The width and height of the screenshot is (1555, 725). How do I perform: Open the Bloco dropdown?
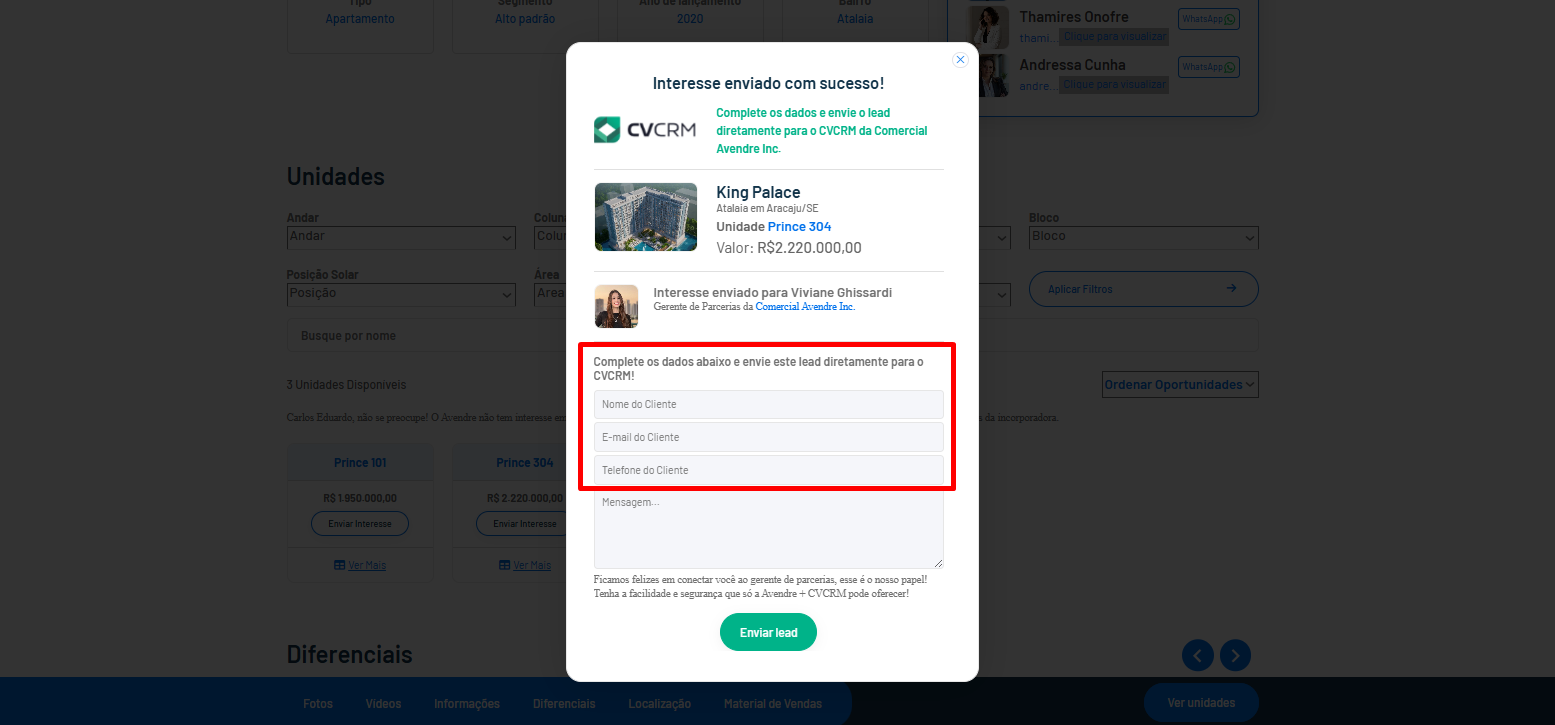pyautogui.click(x=1143, y=237)
